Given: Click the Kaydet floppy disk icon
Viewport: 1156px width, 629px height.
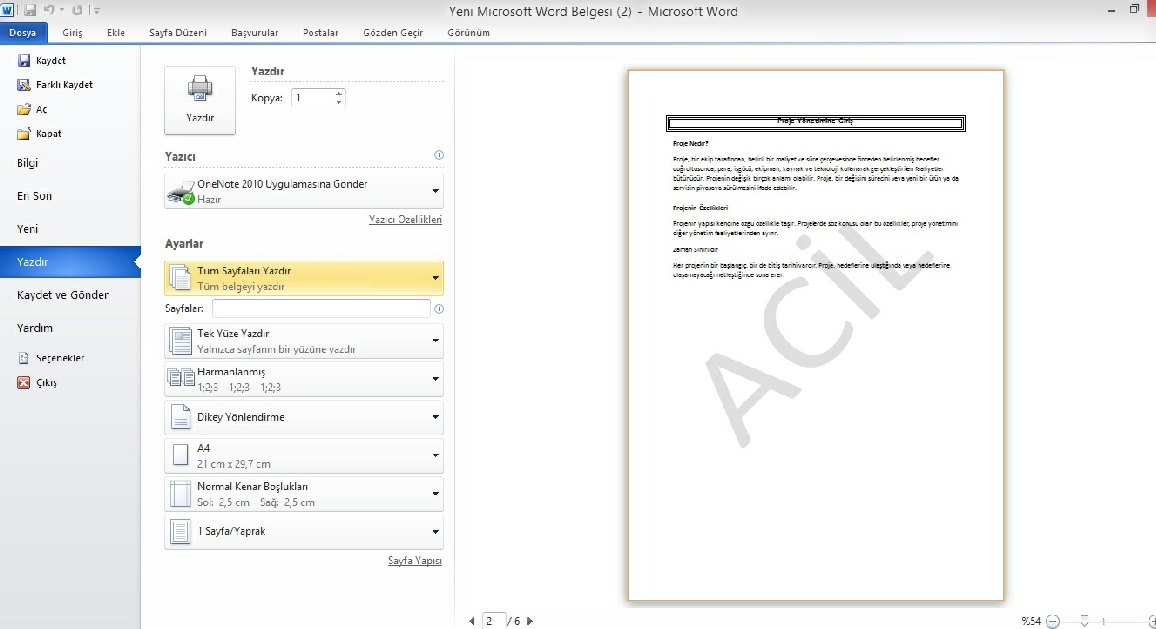Looking at the screenshot, I should 24,60.
